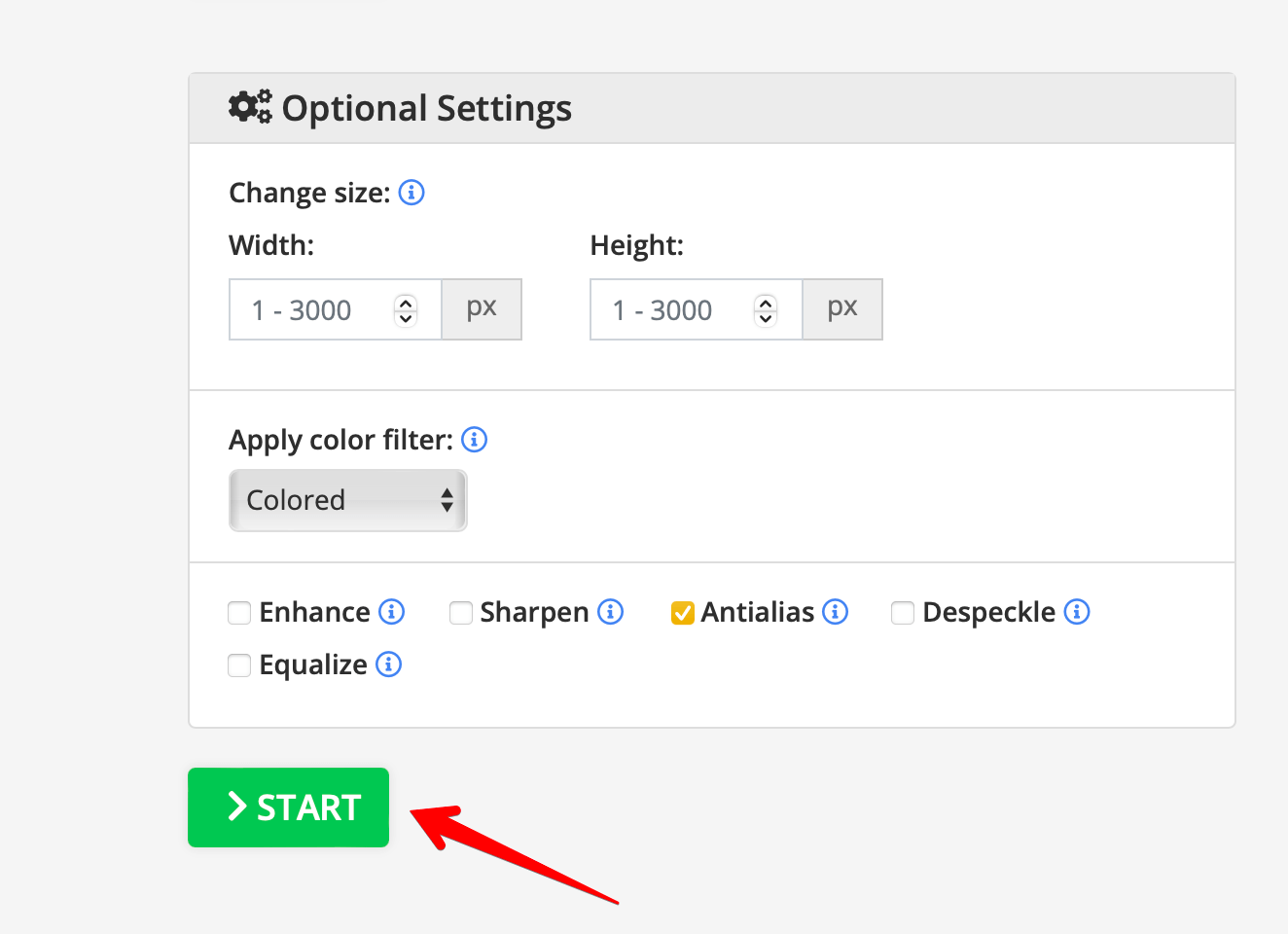Focus the Height input field
The image size is (1288, 934).
[x=673, y=310]
